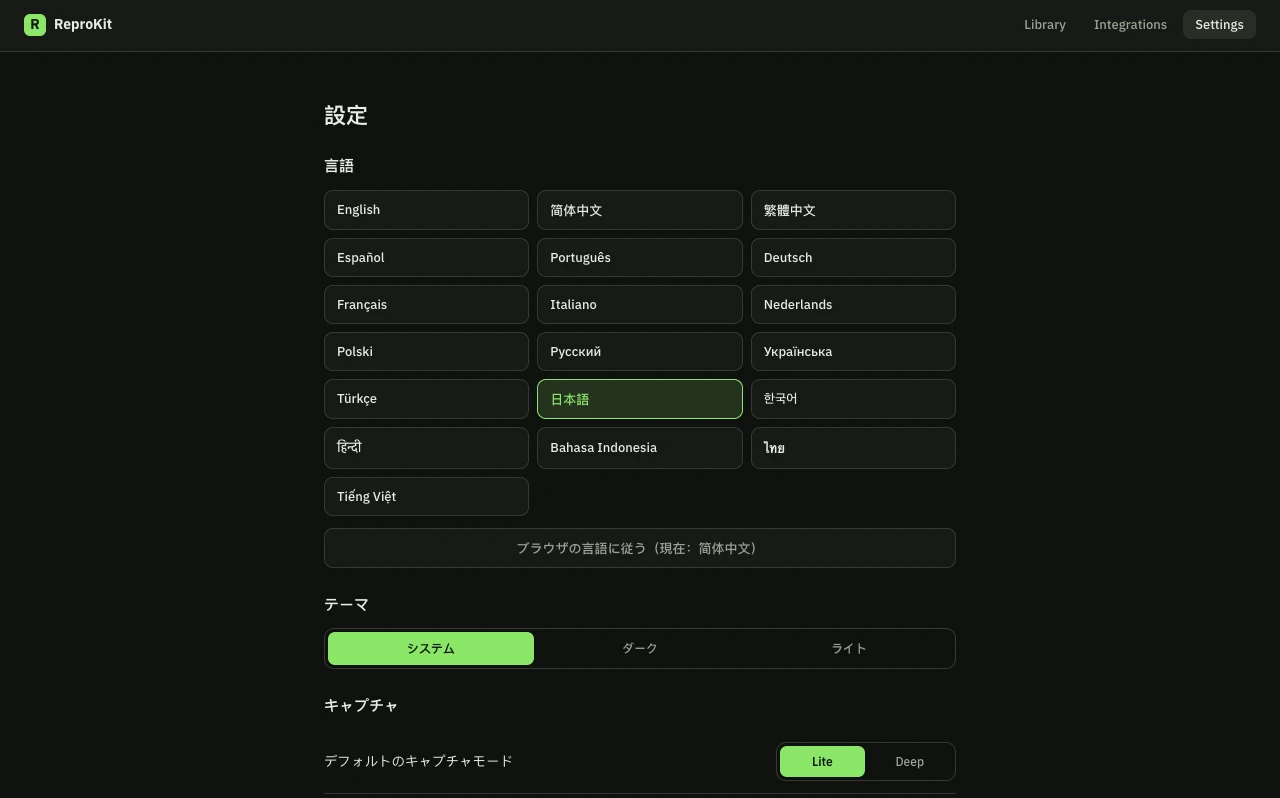Click デフォルトのキャプチャモード label
1280x798 pixels.
[x=418, y=761]
